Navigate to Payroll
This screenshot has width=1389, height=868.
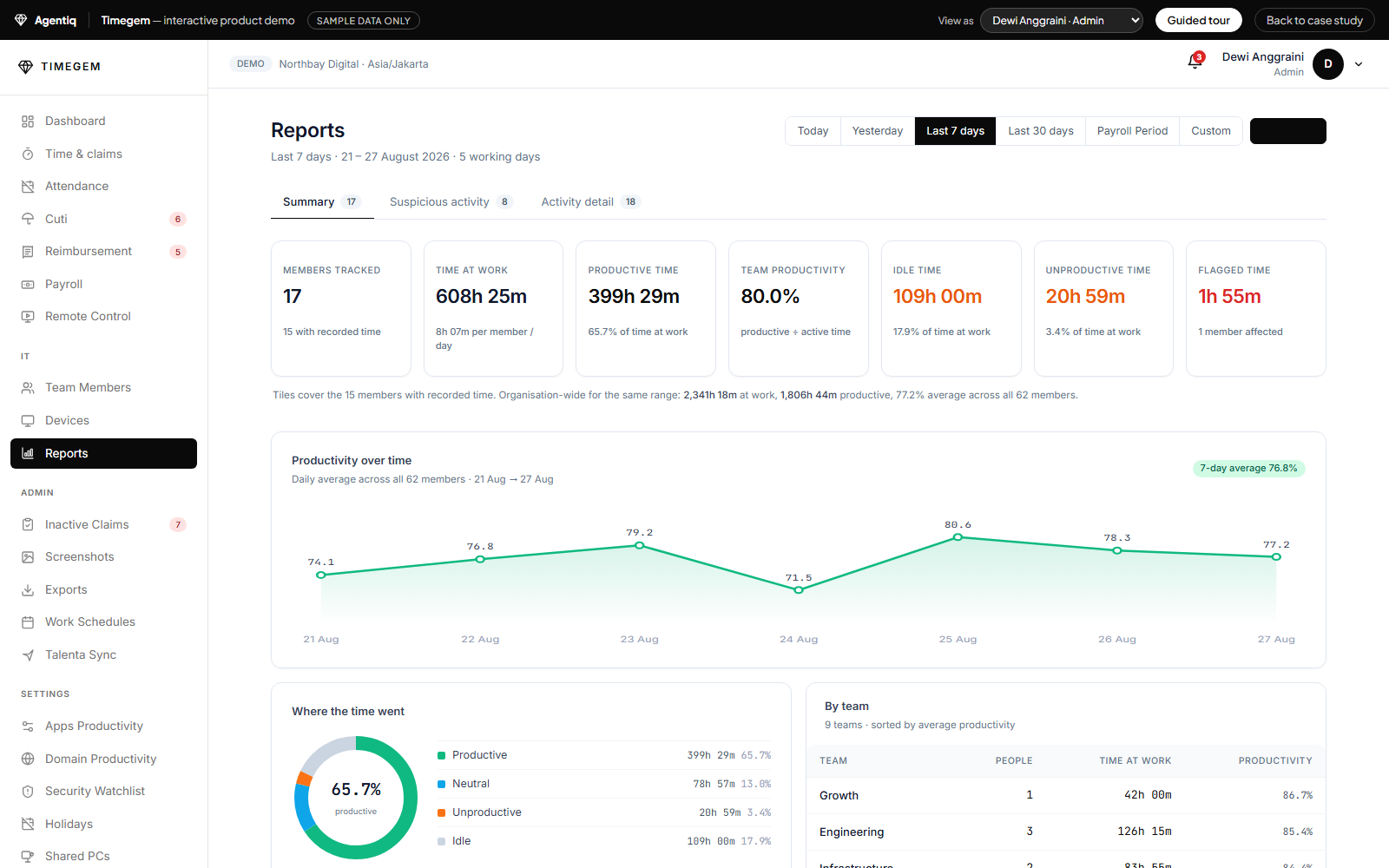(x=103, y=284)
